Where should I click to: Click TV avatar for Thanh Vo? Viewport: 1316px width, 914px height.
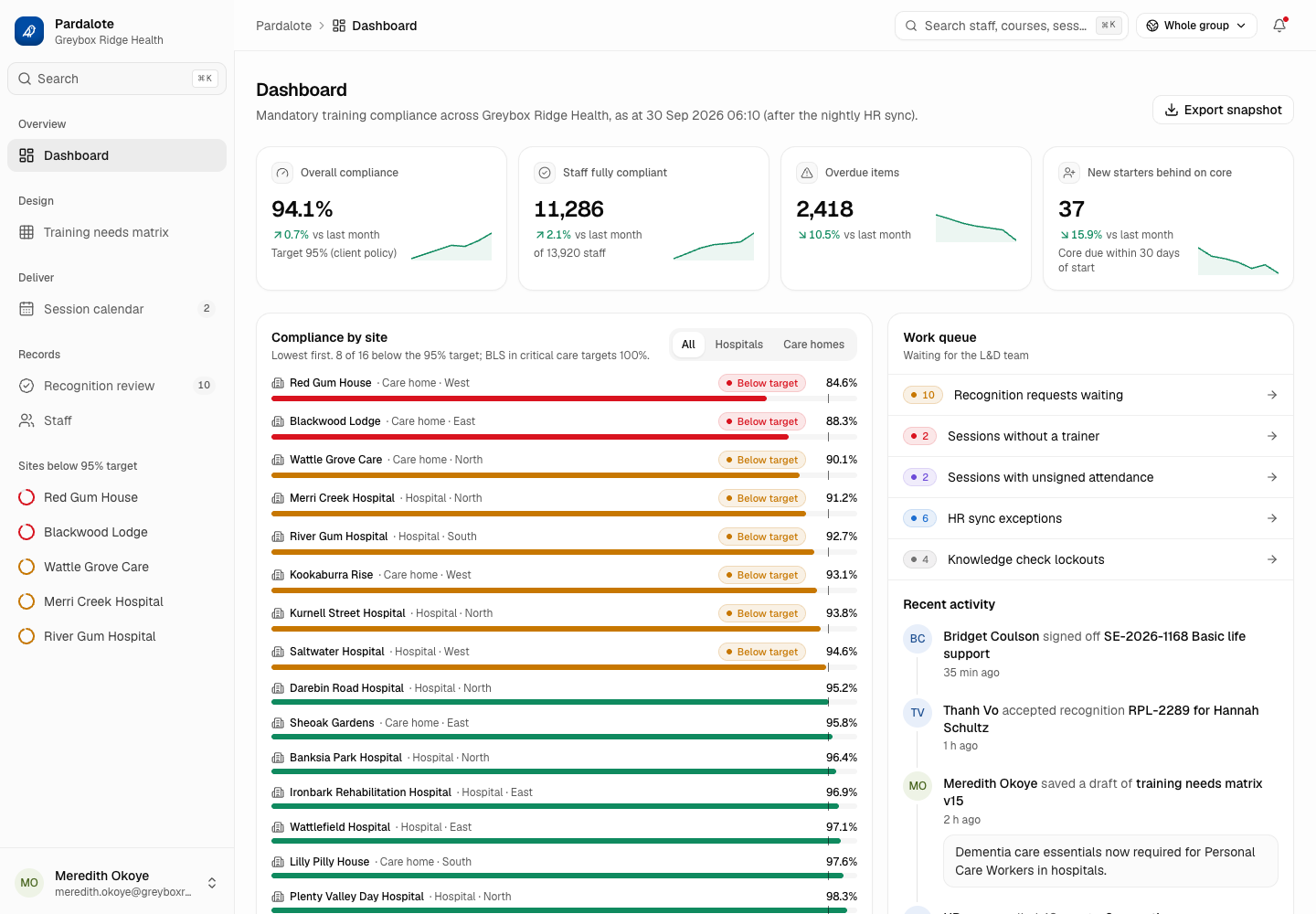click(x=918, y=713)
